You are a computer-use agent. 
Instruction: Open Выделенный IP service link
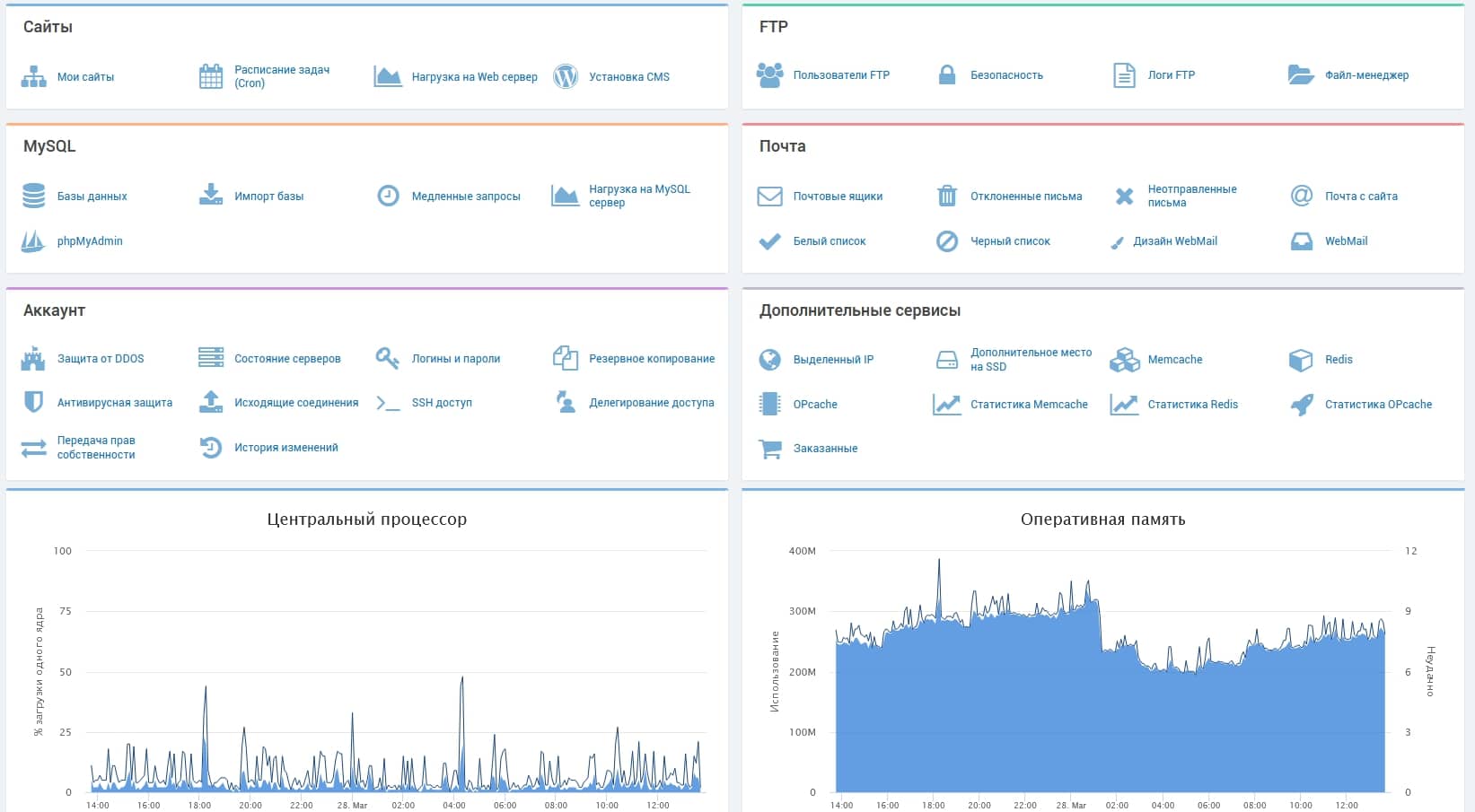click(x=833, y=360)
